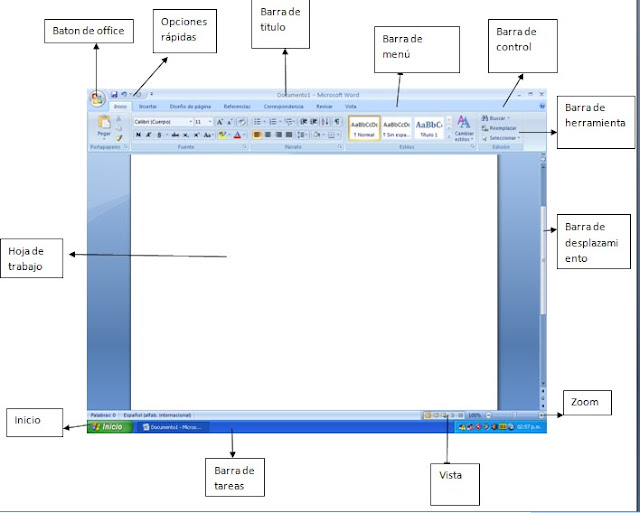This screenshot has width=640, height=513.
Task: Open the Revisar tab
Action: point(324,107)
